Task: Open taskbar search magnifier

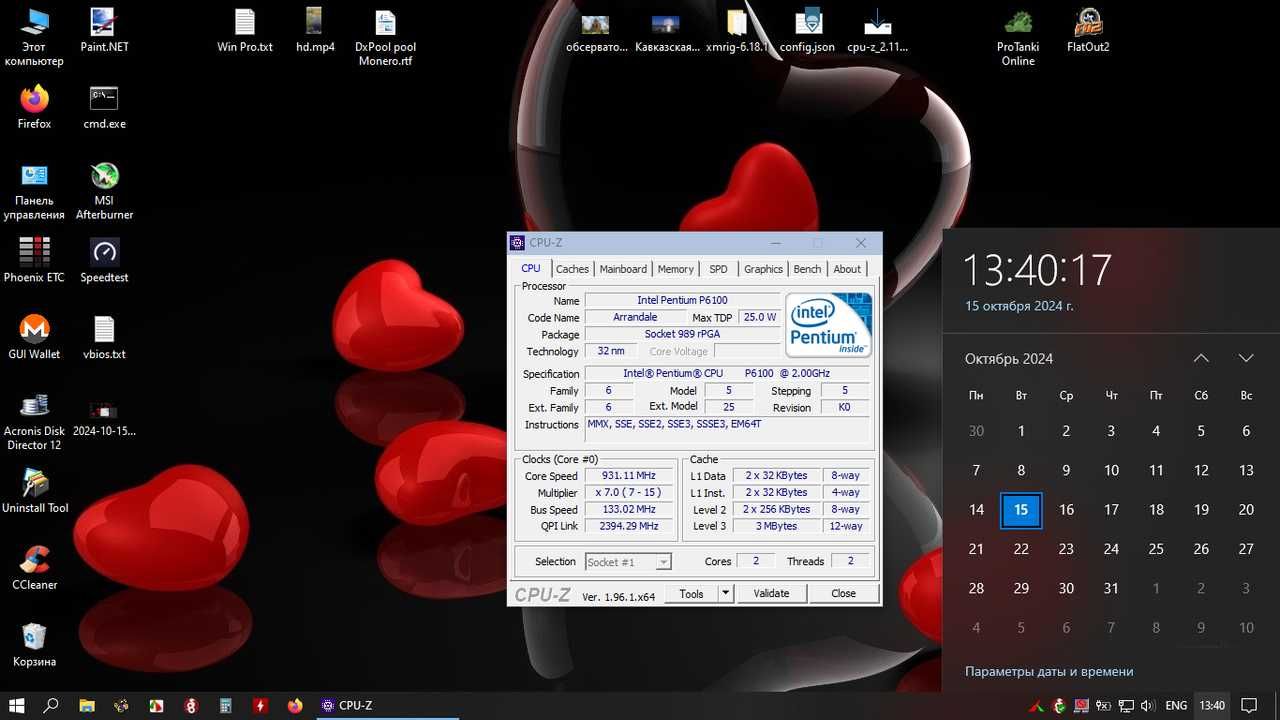Action: coord(52,705)
